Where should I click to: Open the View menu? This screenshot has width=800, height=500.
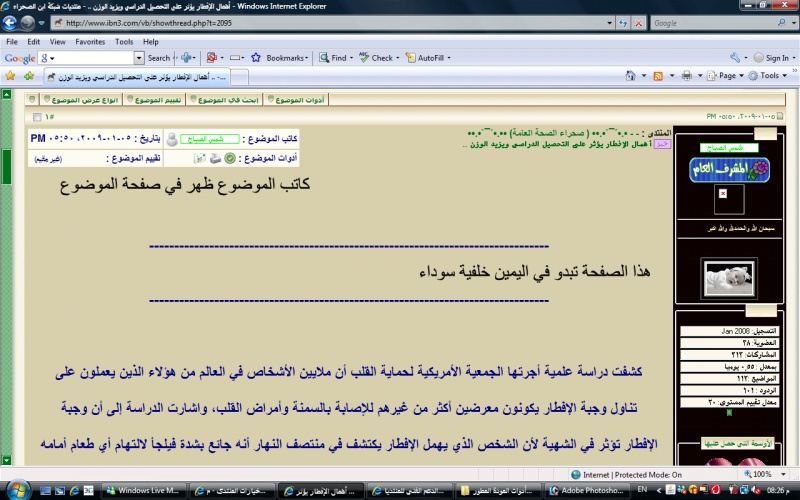(57, 42)
